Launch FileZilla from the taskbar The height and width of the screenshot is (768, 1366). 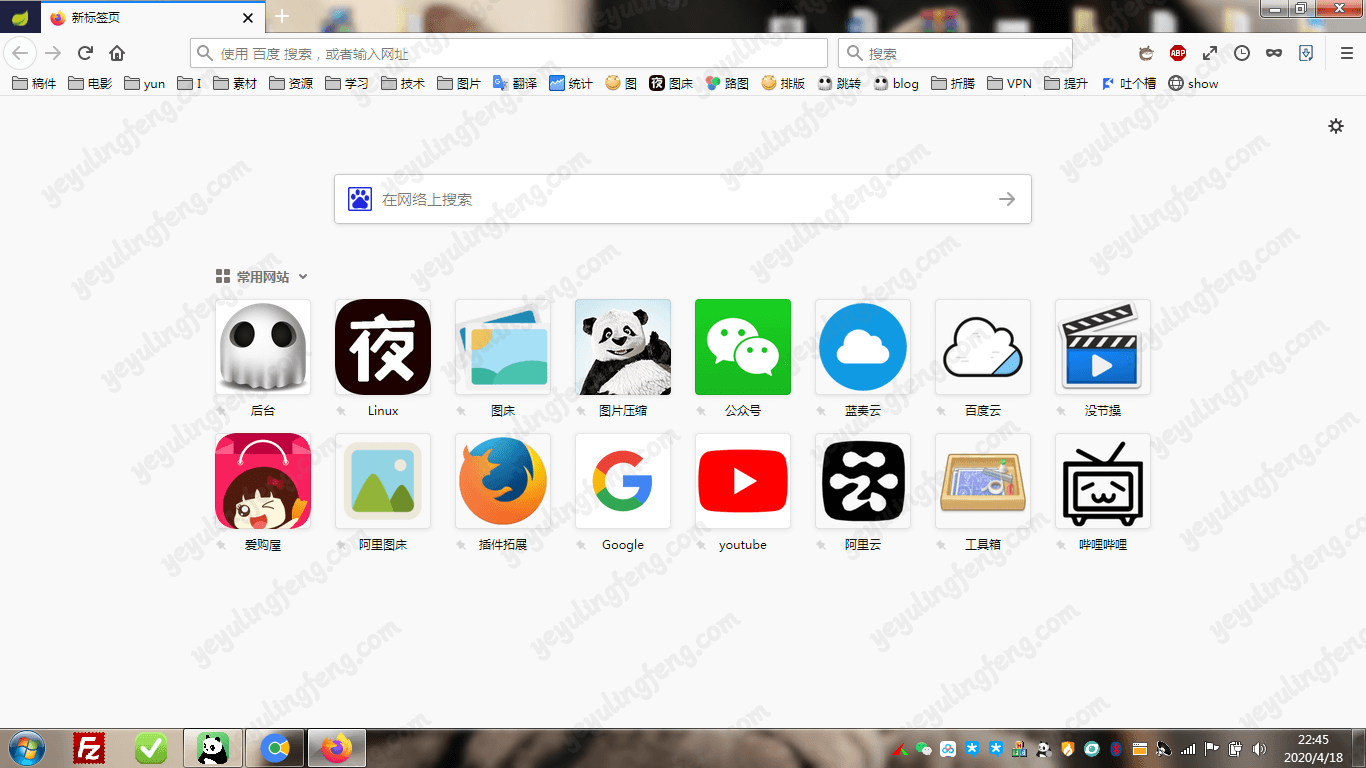pos(90,748)
